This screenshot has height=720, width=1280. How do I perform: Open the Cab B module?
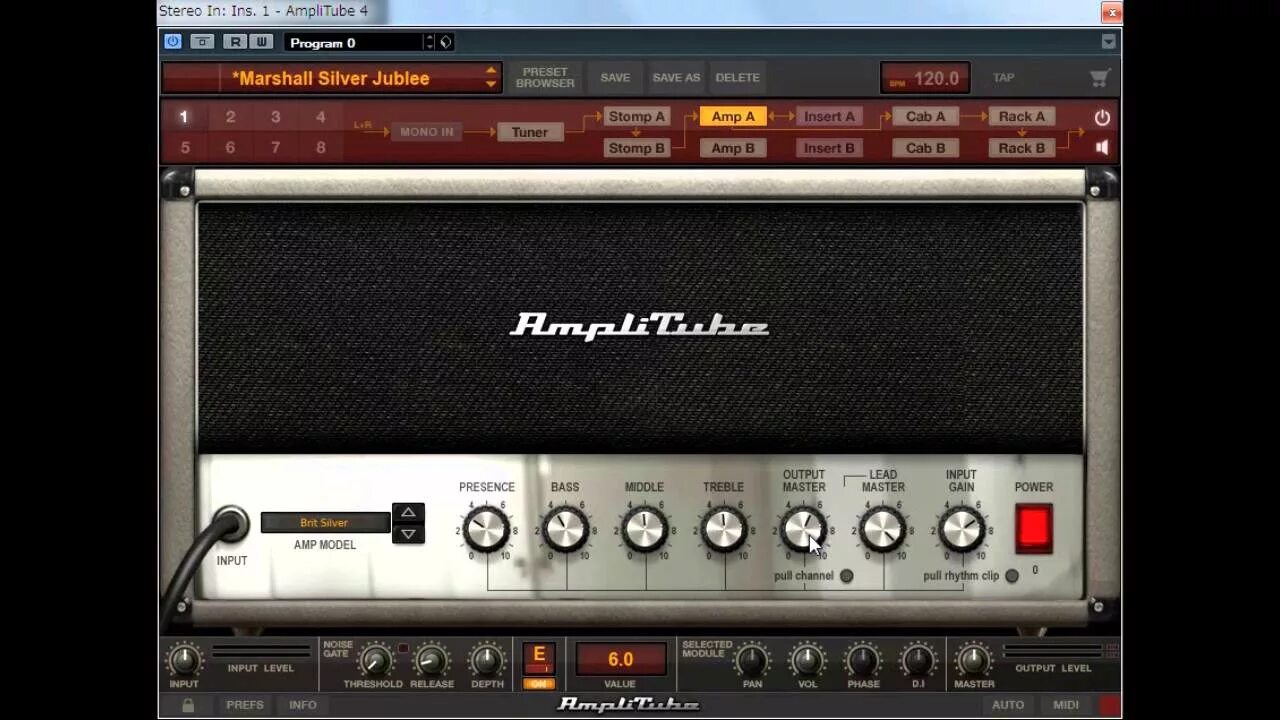tap(925, 147)
